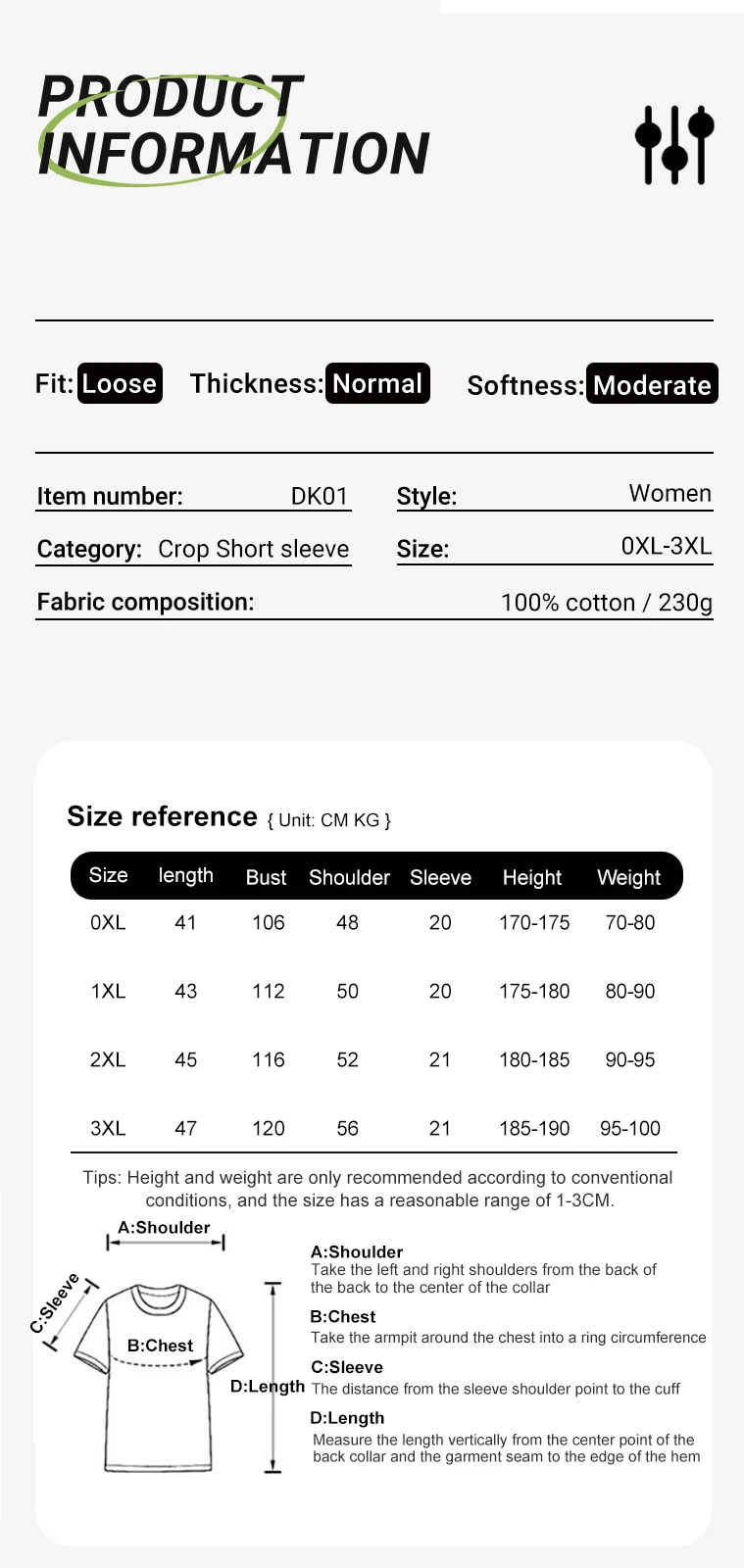Click the B:Chest label on the t-shirt
744x1568 pixels.
[x=160, y=1346]
